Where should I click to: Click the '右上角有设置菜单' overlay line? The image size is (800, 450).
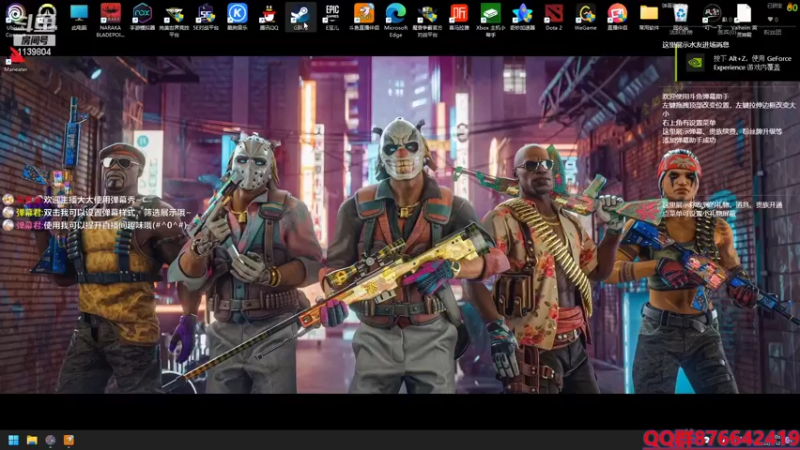(x=689, y=122)
